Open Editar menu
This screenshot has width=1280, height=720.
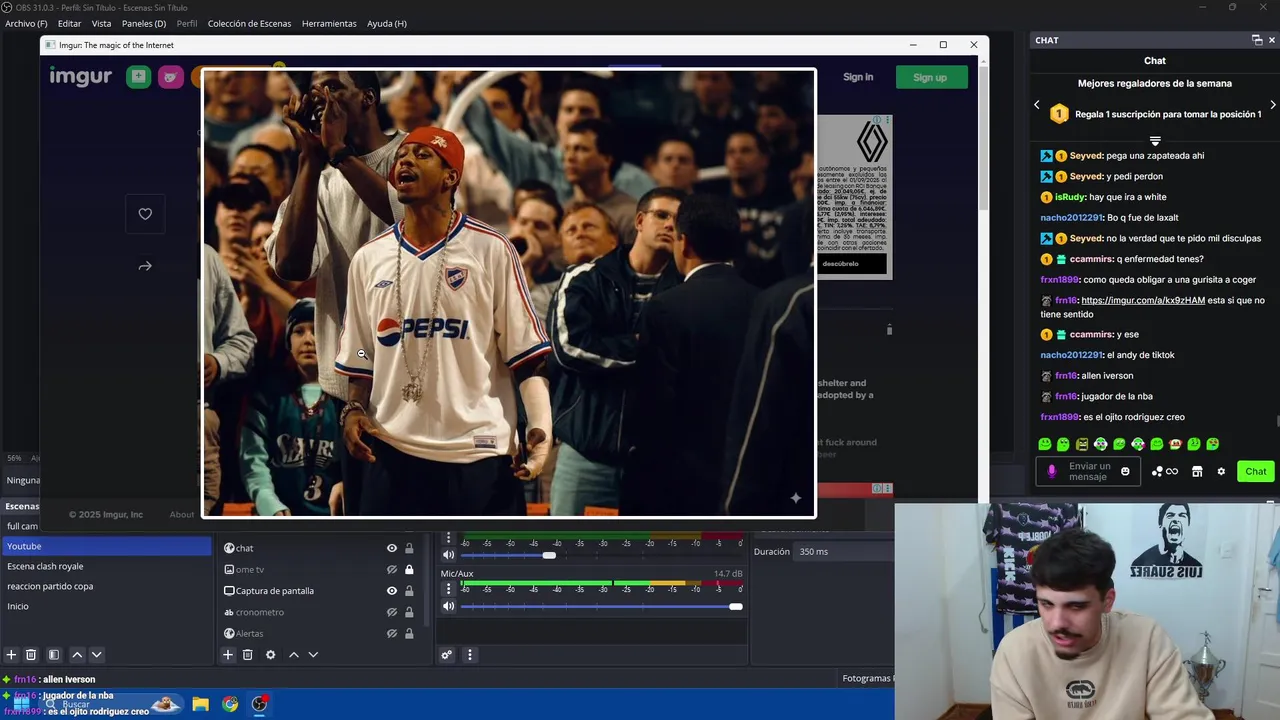(69, 23)
